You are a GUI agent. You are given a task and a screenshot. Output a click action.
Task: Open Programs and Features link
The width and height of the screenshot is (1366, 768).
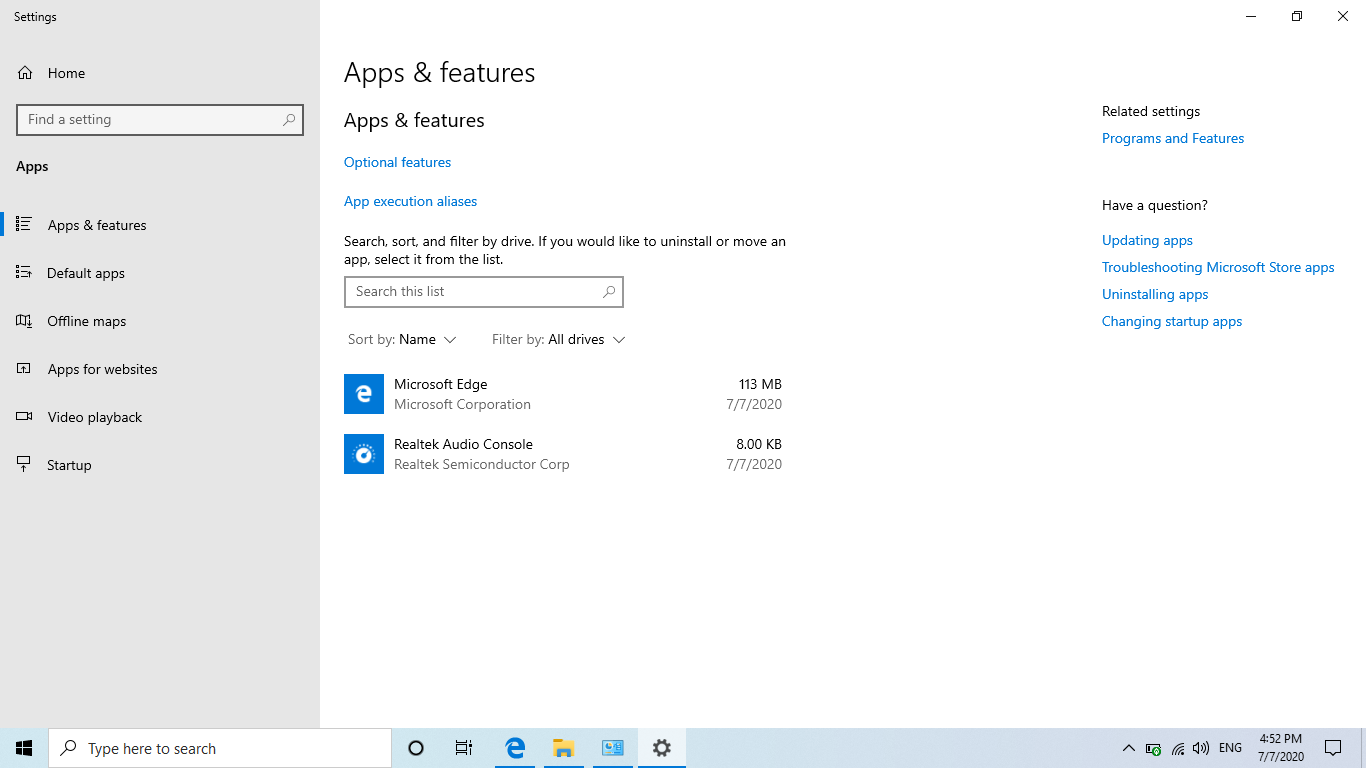coord(1173,138)
